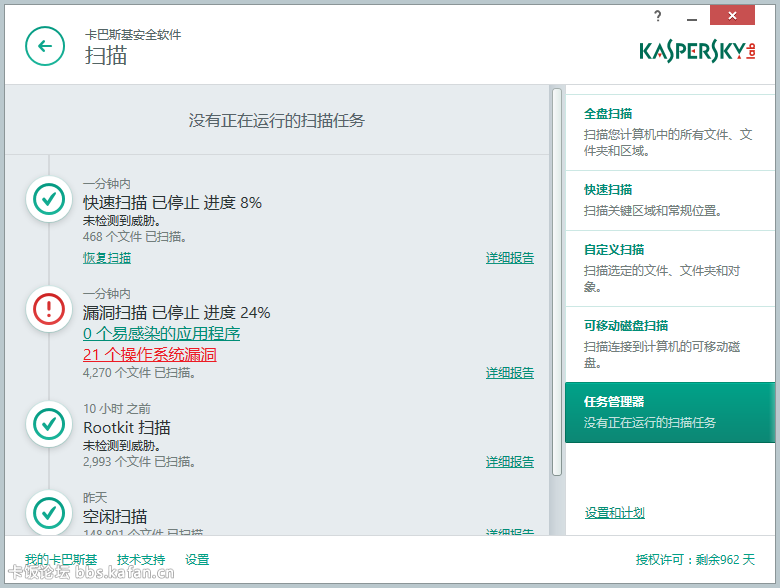
Task: Click the green checkmark icon for 快速扫描
Action: pyautogui.click(x=49, y=199)
